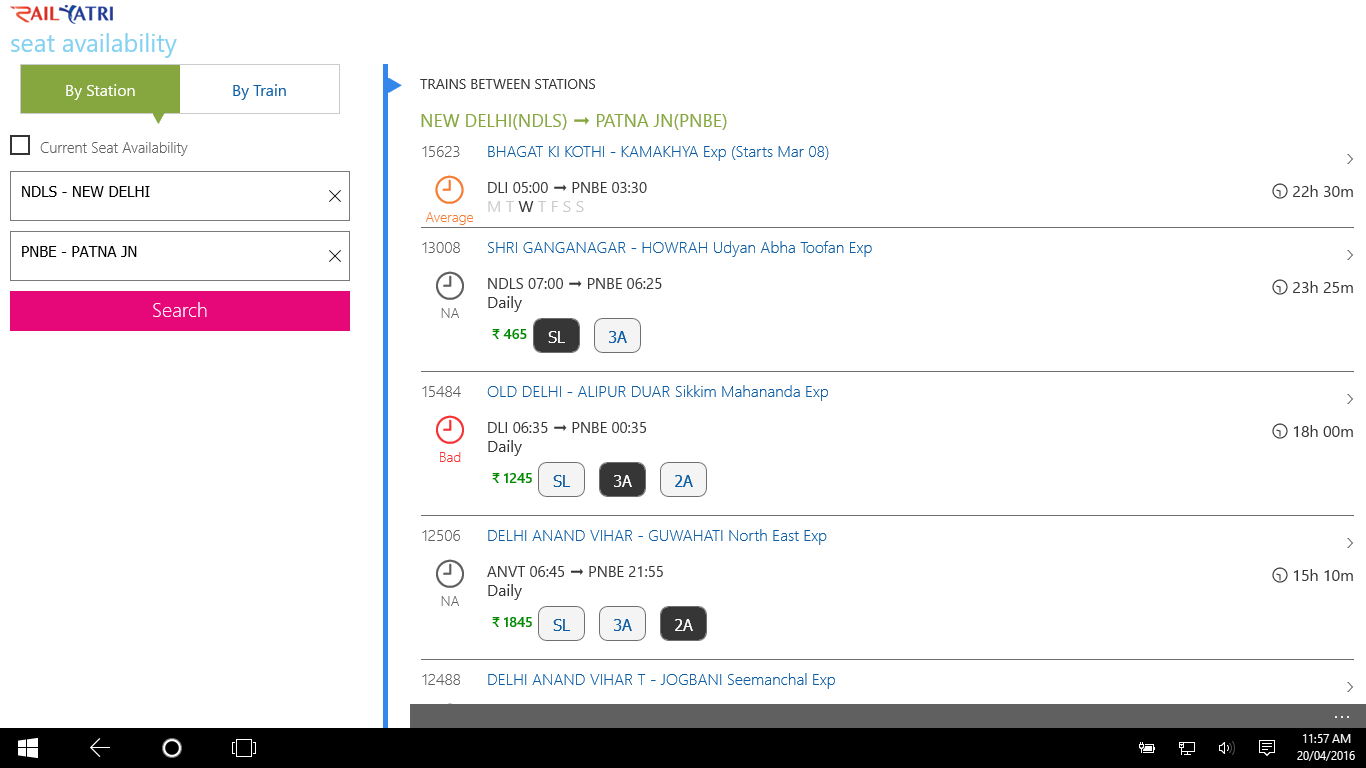The image size is (1366, 768).
Task: Open the app bar ellipsis menu
Action: pos(1342,716)
